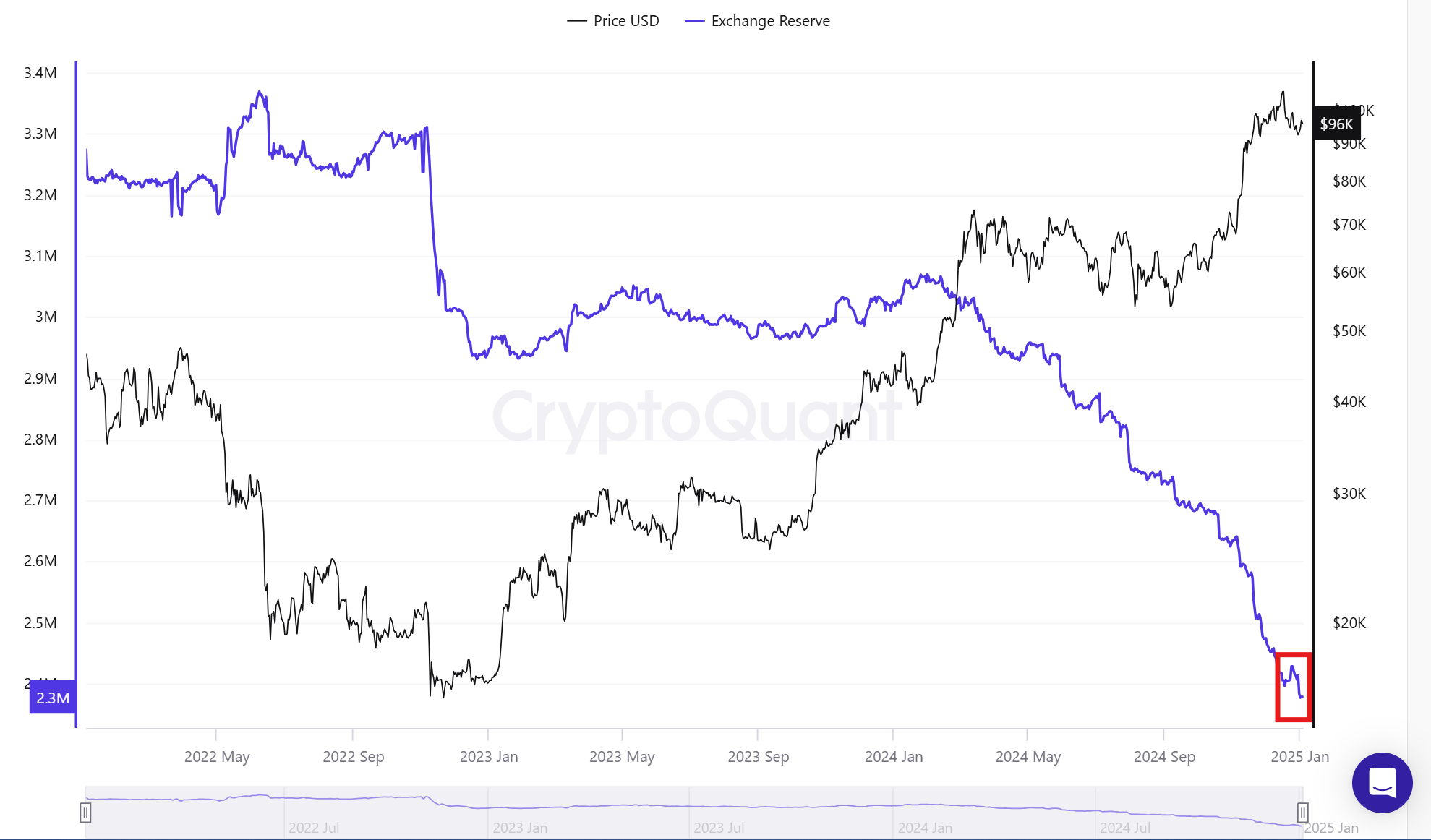Click 2022 Jul in the range navigator
This screenshot has width=1431, height=840.
[314, 828]
